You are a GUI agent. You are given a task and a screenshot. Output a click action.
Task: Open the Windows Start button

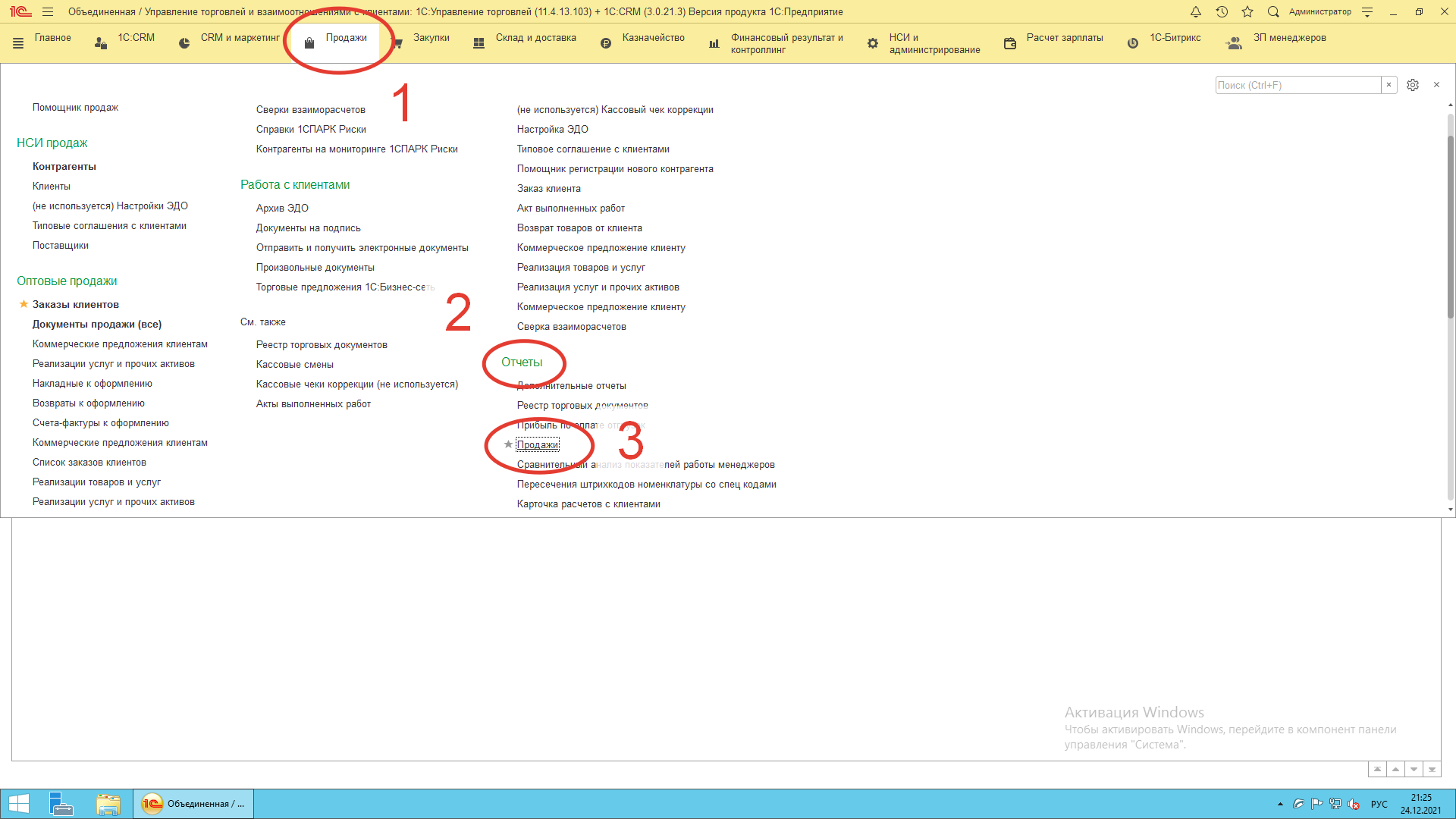(x=18, y=804)
